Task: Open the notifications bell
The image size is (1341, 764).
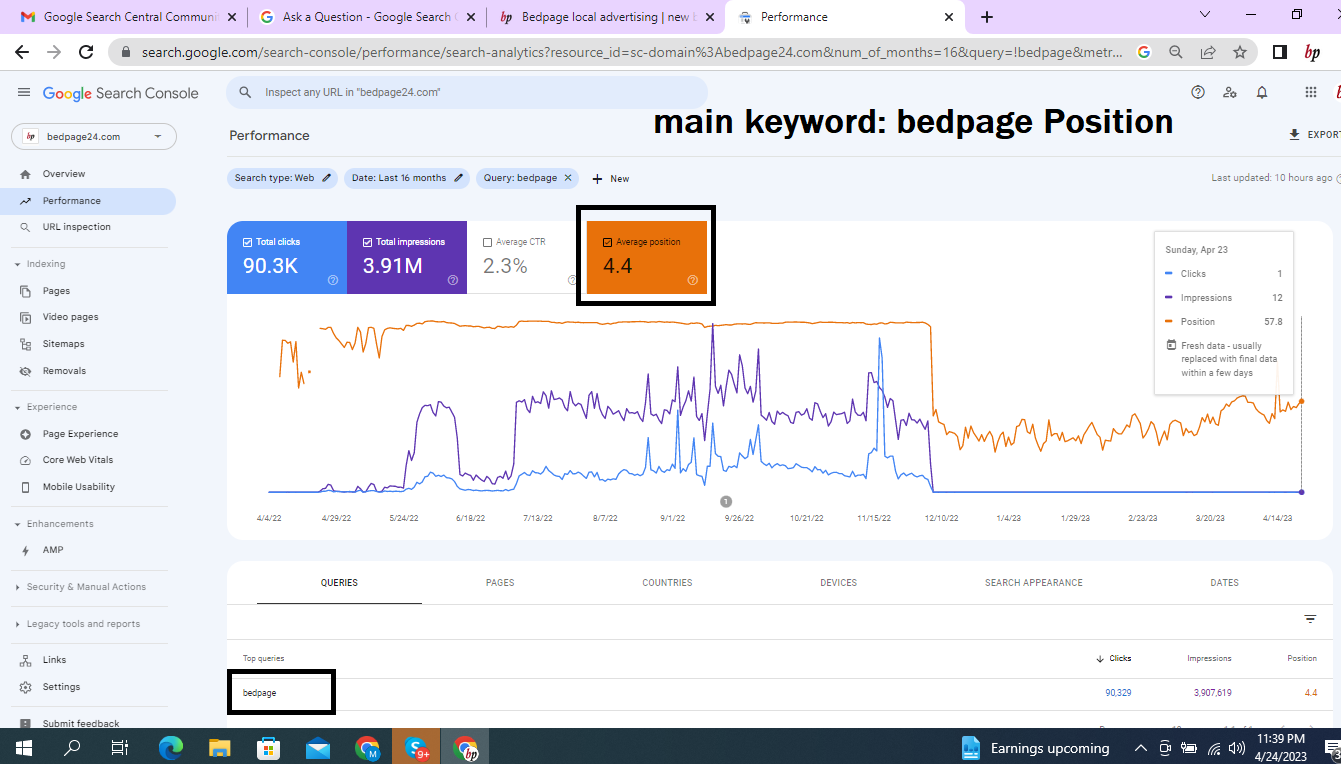Action: (1262, 92)
